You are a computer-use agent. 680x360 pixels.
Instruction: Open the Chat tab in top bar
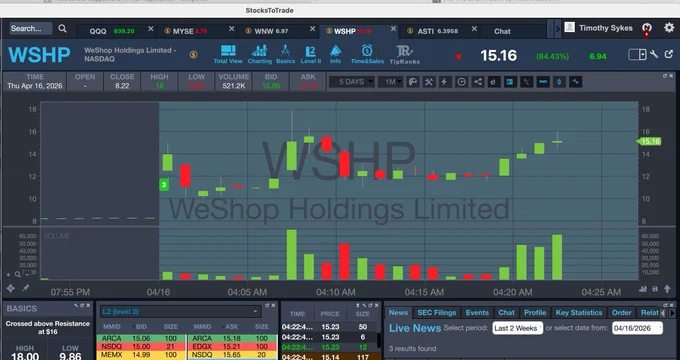[502, 31]
